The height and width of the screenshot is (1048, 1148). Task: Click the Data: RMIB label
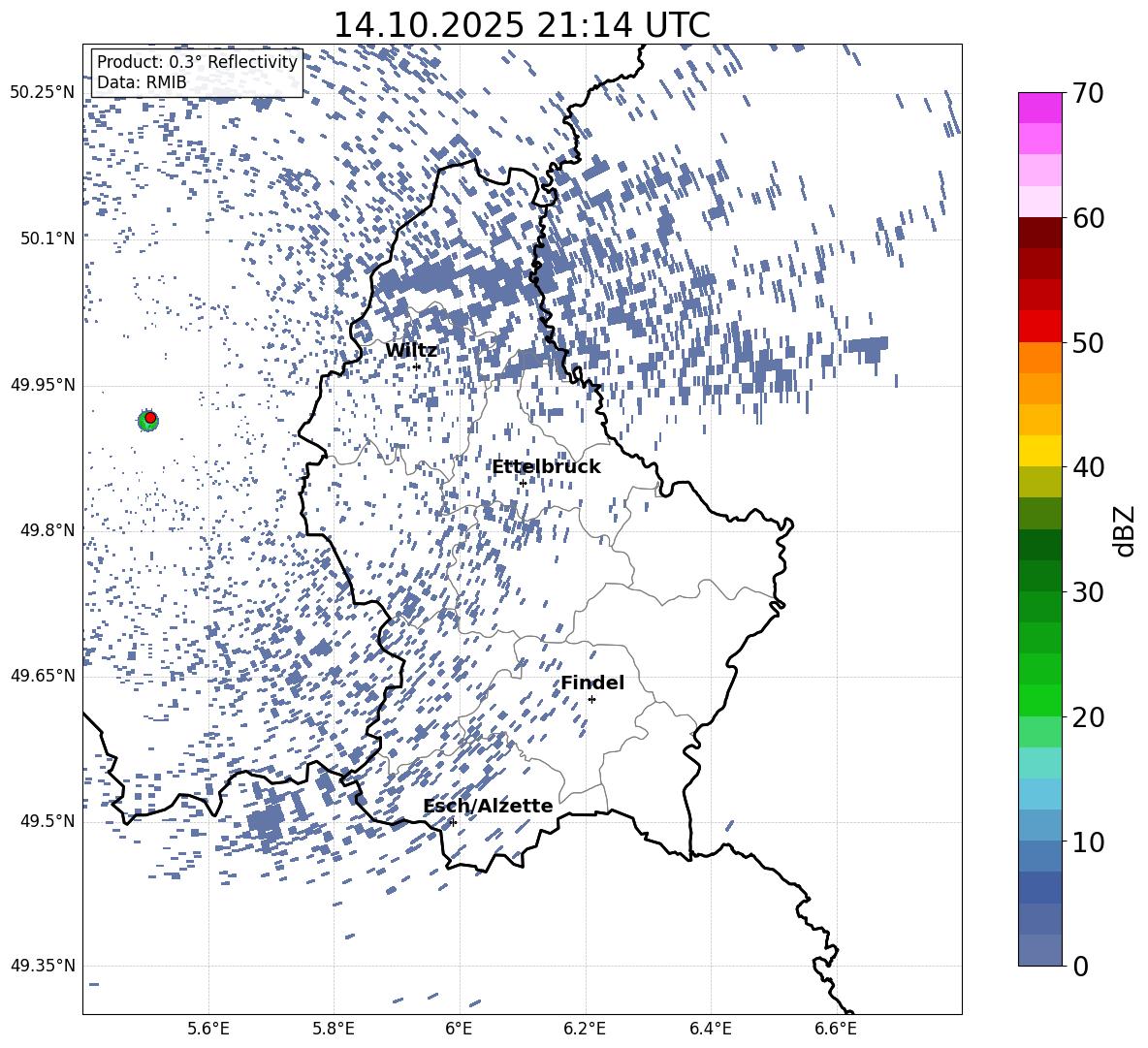coord(142,82)
